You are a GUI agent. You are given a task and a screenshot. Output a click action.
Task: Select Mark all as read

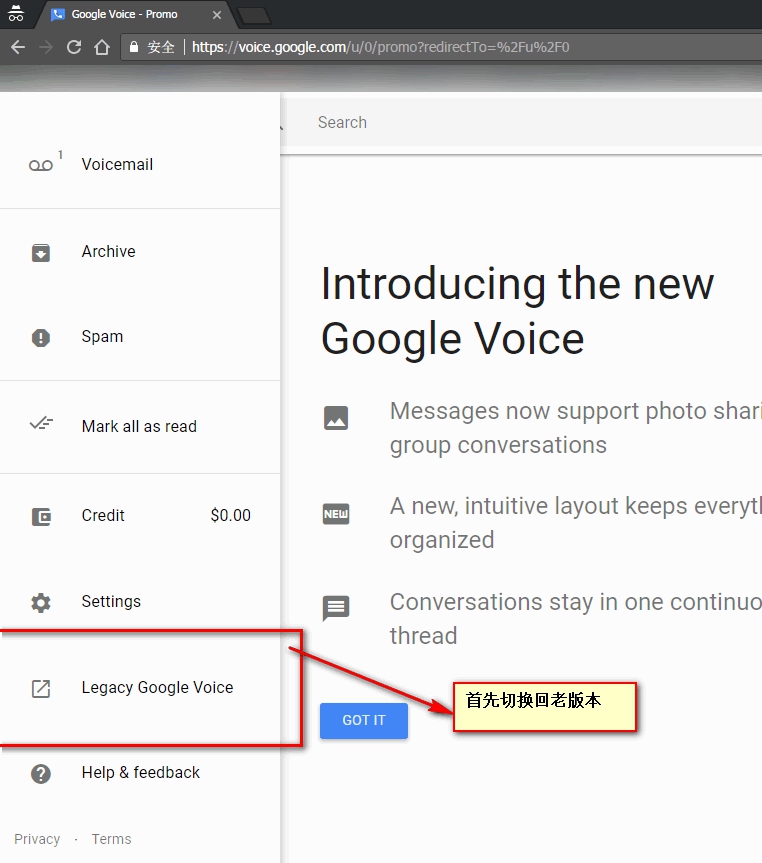pos(140,427)
